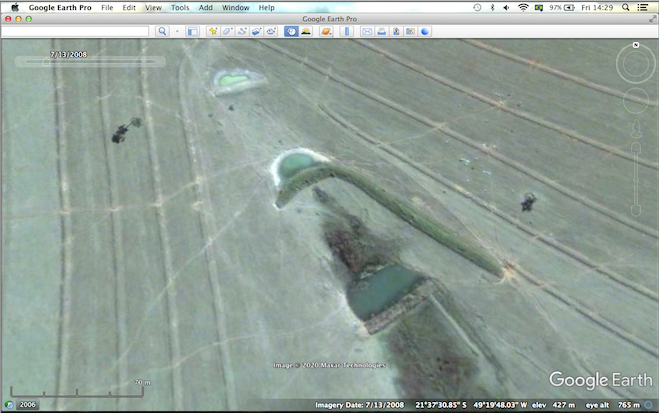The image size is (659, 413).
Task: Toggle historical imagery clock button
Action: 290,32
